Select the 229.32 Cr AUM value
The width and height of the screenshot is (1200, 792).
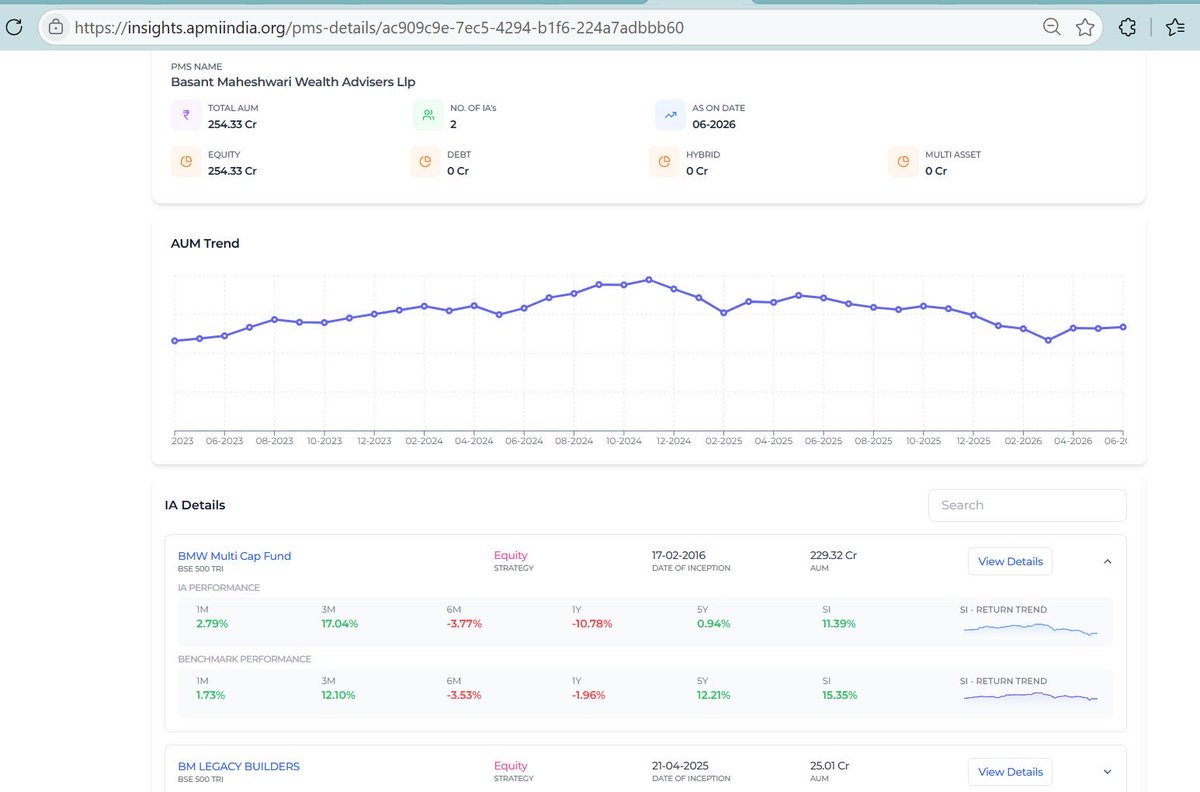[833, 555]
